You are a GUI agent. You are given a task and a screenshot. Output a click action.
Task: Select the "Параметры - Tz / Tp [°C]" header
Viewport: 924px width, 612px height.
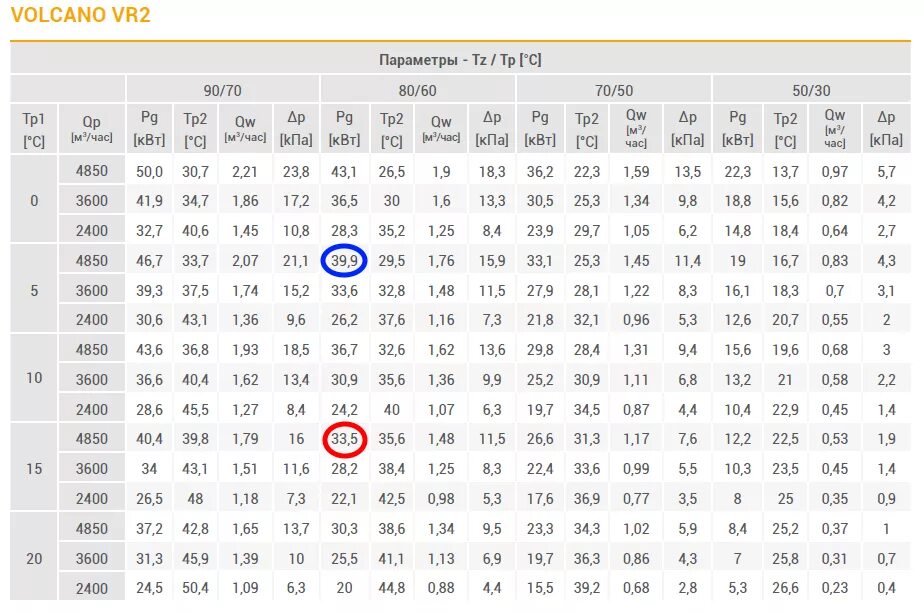[x=460, y=59]
